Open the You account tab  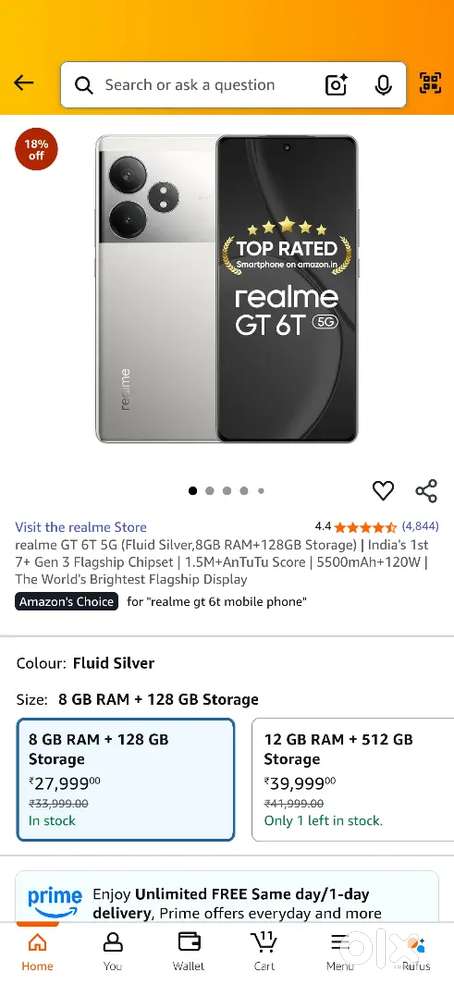[113, 951]
